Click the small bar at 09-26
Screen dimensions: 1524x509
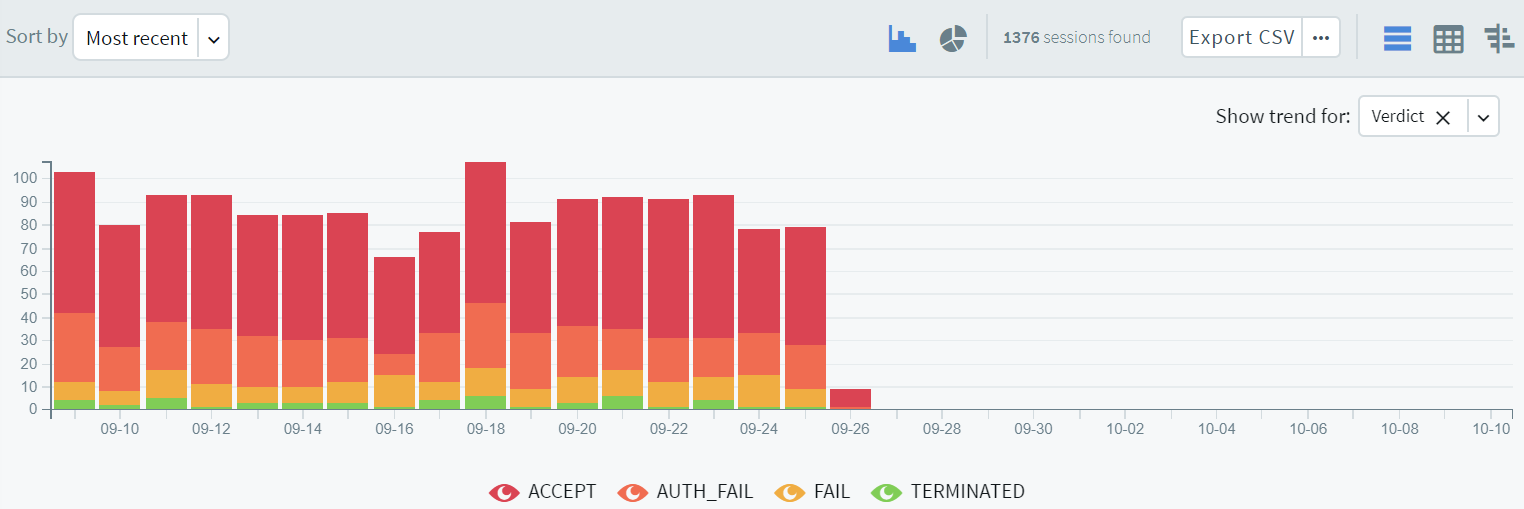[x=850, y=397]
